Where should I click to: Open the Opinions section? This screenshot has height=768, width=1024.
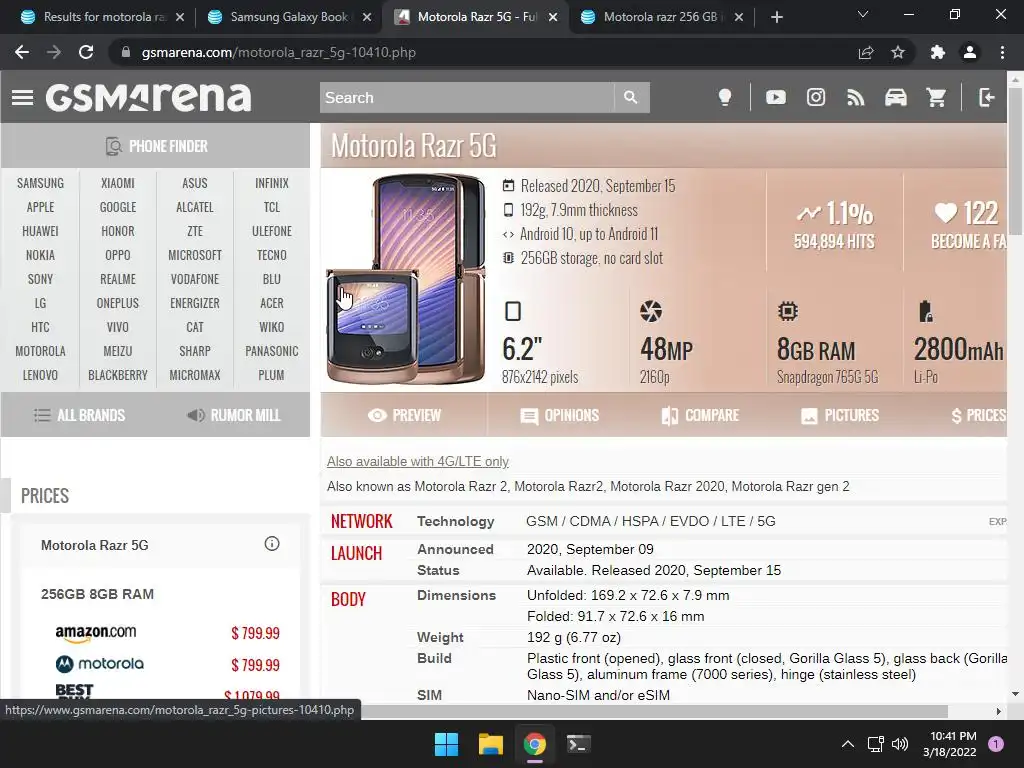[560, 415]
